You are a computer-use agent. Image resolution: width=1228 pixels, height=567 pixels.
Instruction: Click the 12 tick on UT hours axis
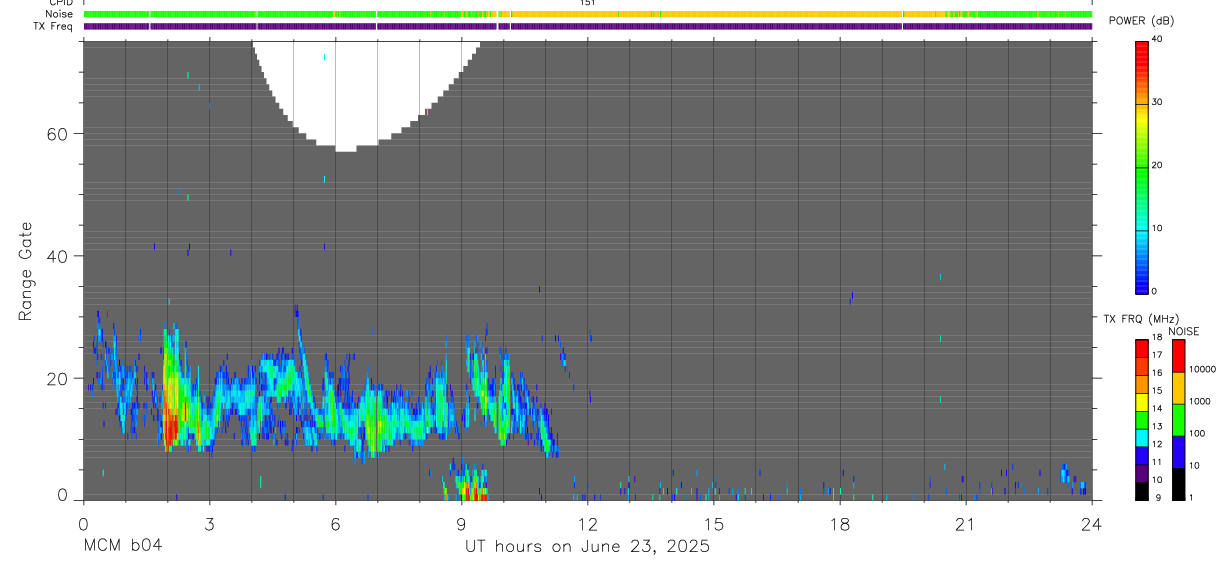coord(588,524)
